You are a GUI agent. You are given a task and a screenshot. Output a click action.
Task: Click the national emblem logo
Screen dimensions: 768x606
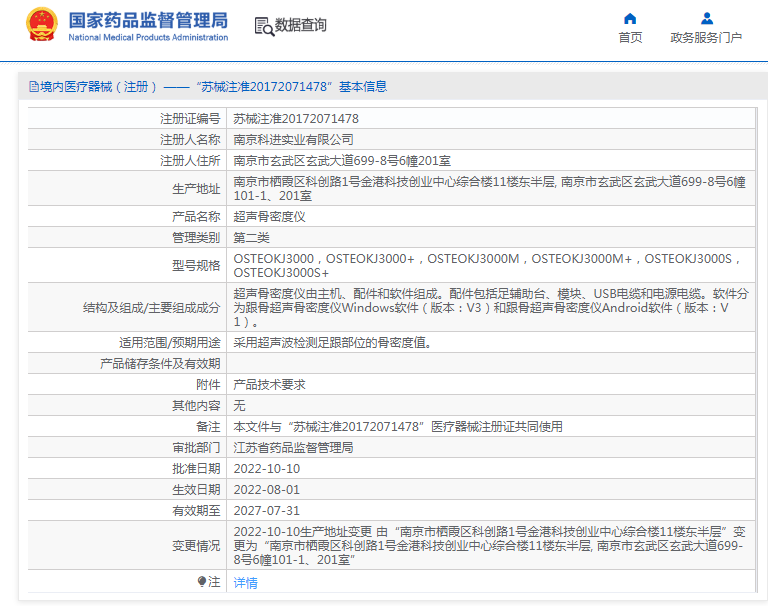coord(42,24)
